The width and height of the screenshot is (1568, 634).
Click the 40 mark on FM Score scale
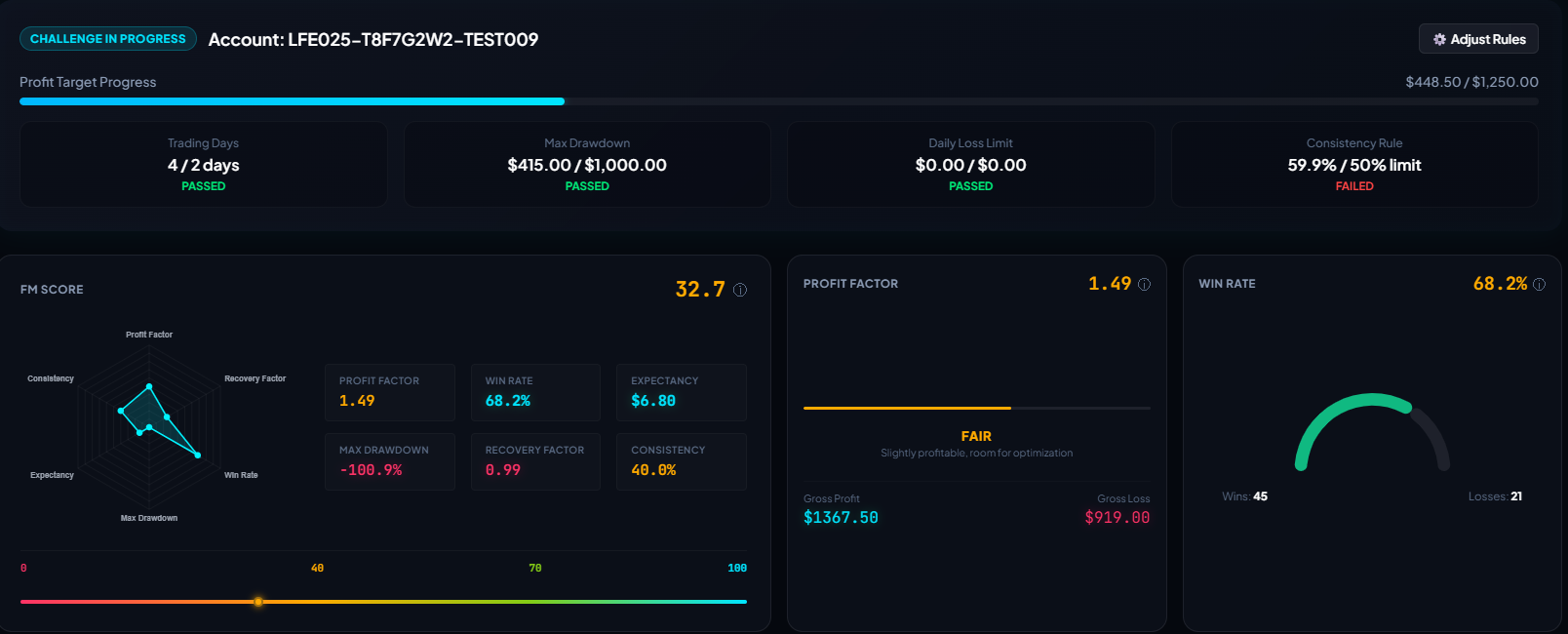317,568
